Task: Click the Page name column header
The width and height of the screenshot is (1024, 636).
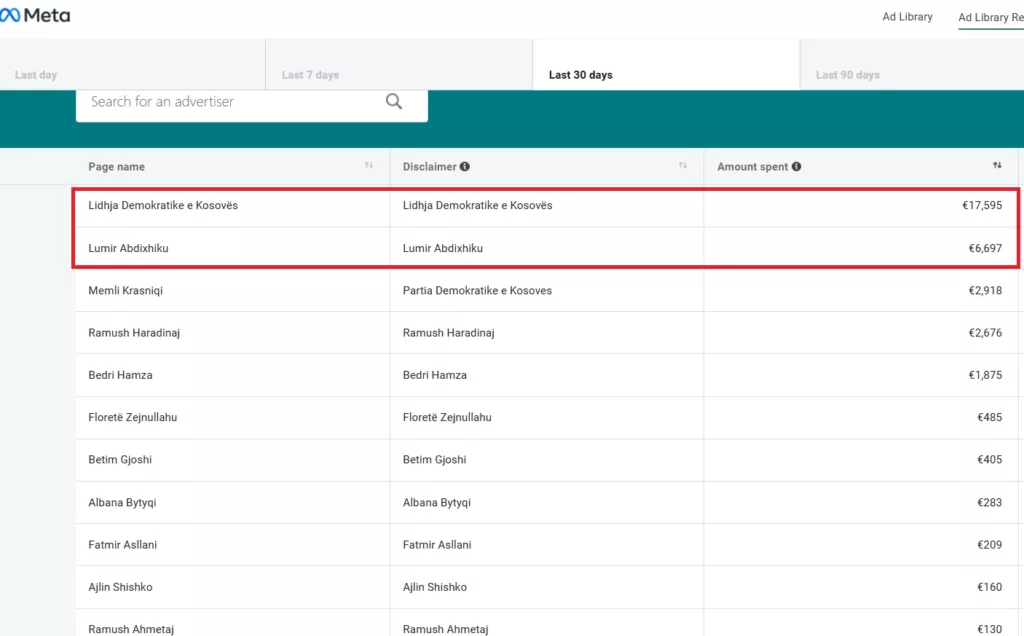Action: [116, 167]
